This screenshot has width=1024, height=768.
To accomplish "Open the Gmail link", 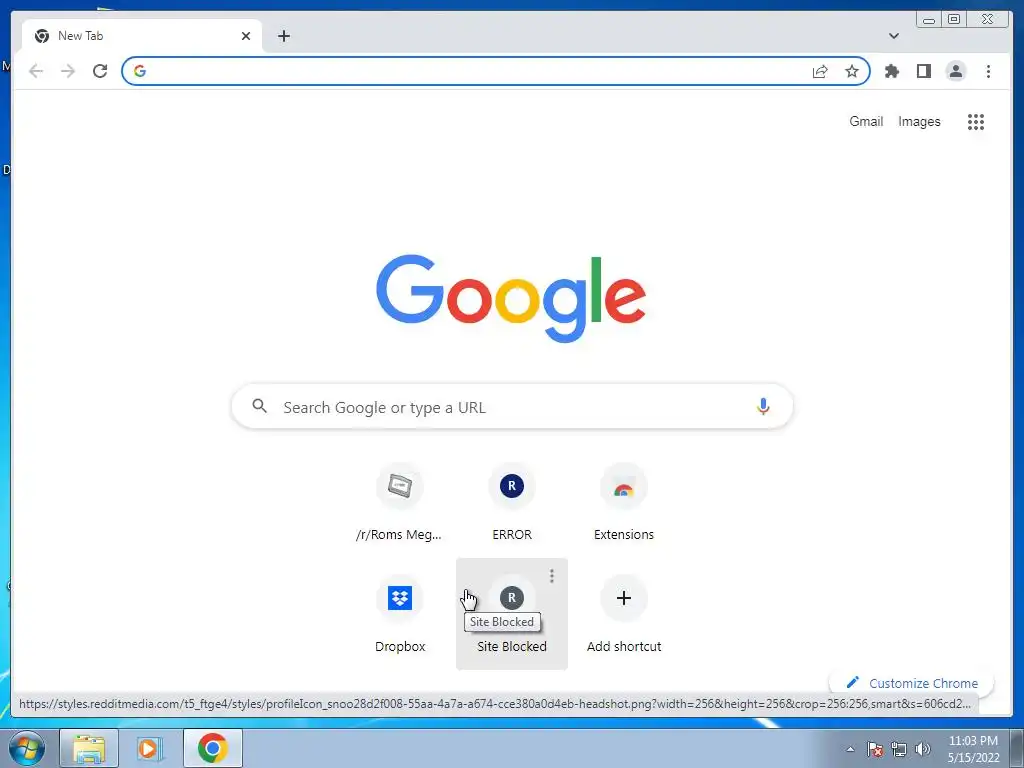I will point(866,121).
